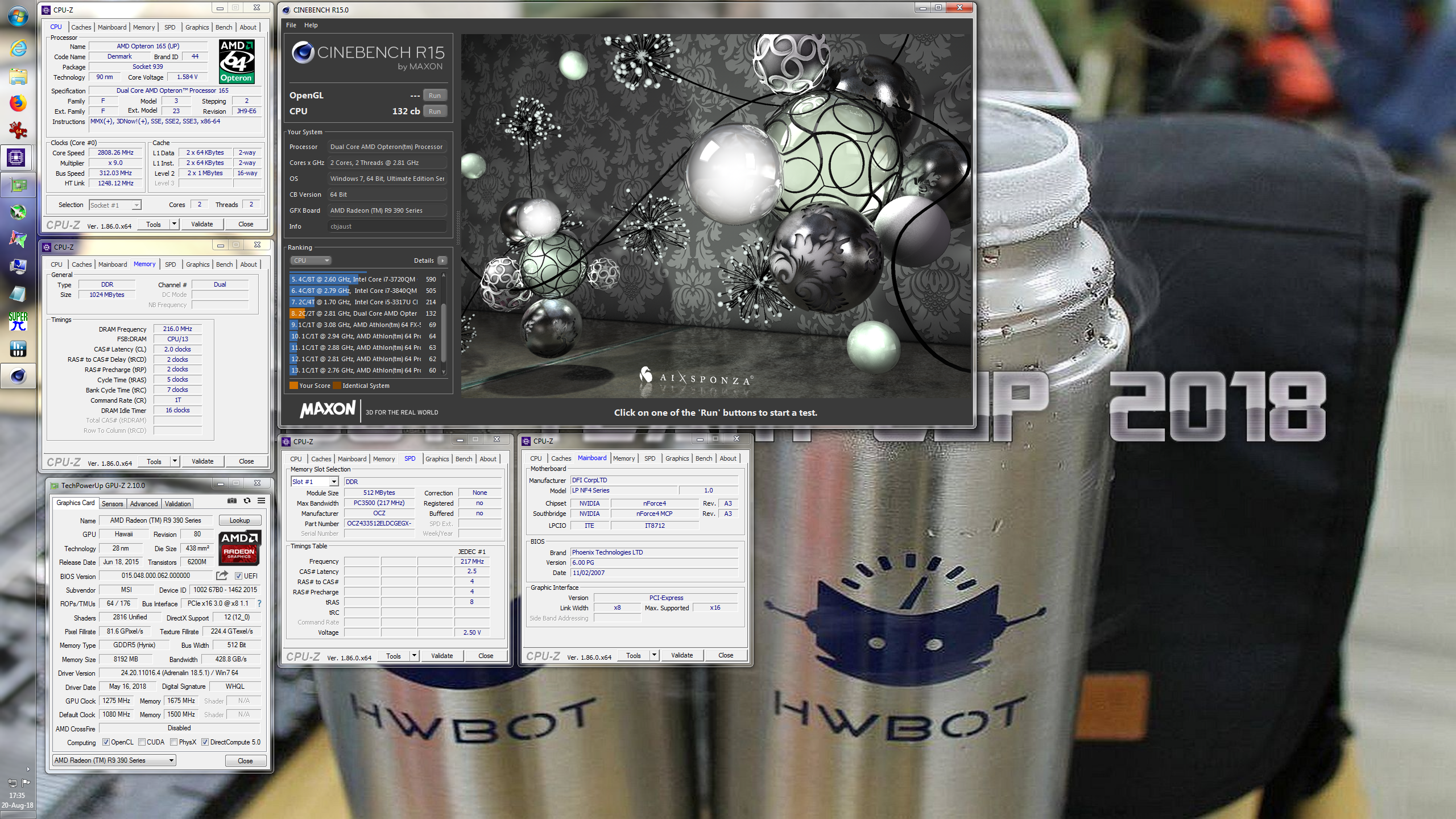This screenshot has width=1456, height=819.
Task: Launch Internet Explorer from the taskbar
Action: tap(18, 48)
